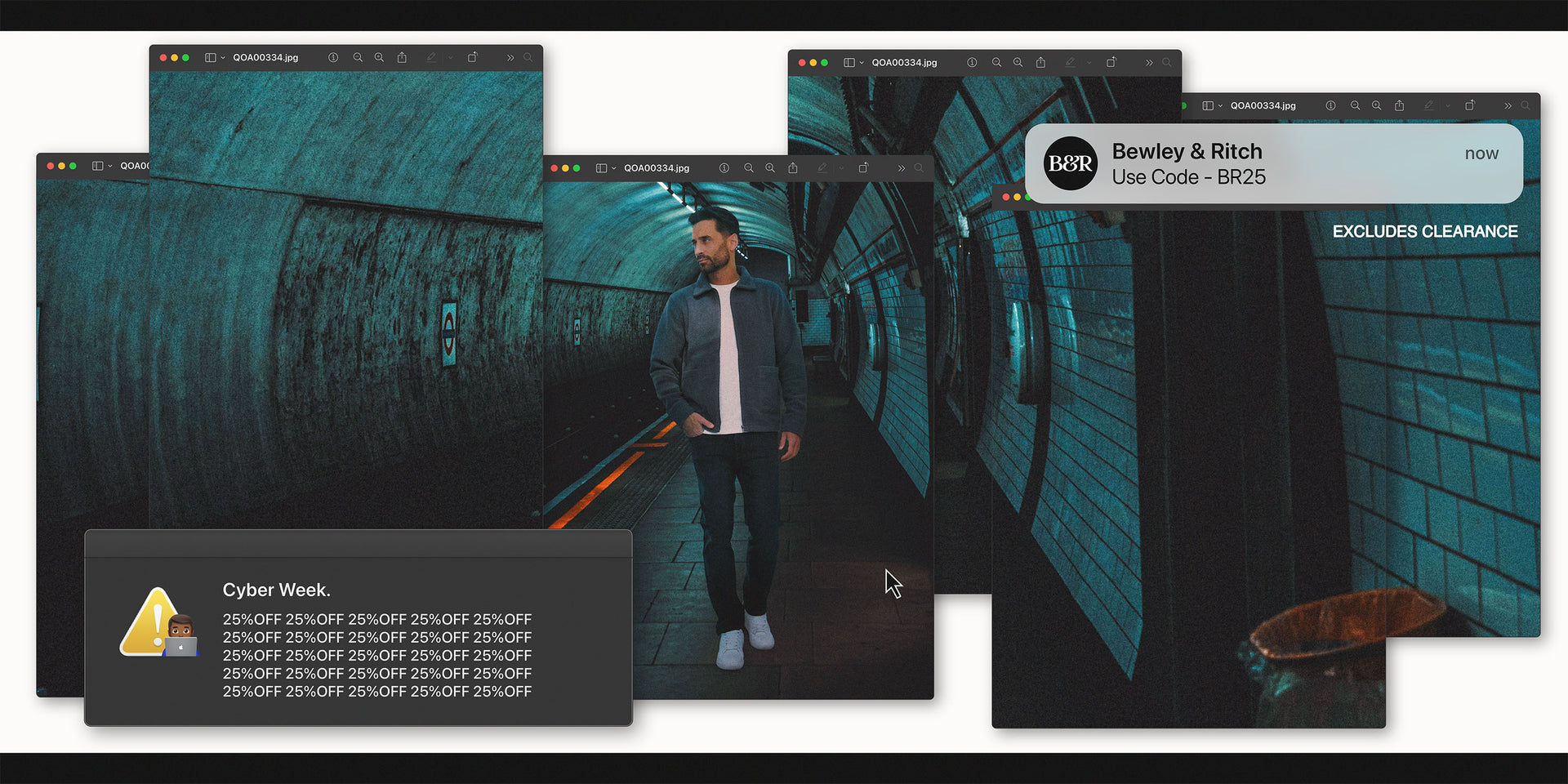Click zoom in icon in walking man window
Image resolution: width=1568 pixels, height=784 pixels.
tap(770, 168)
